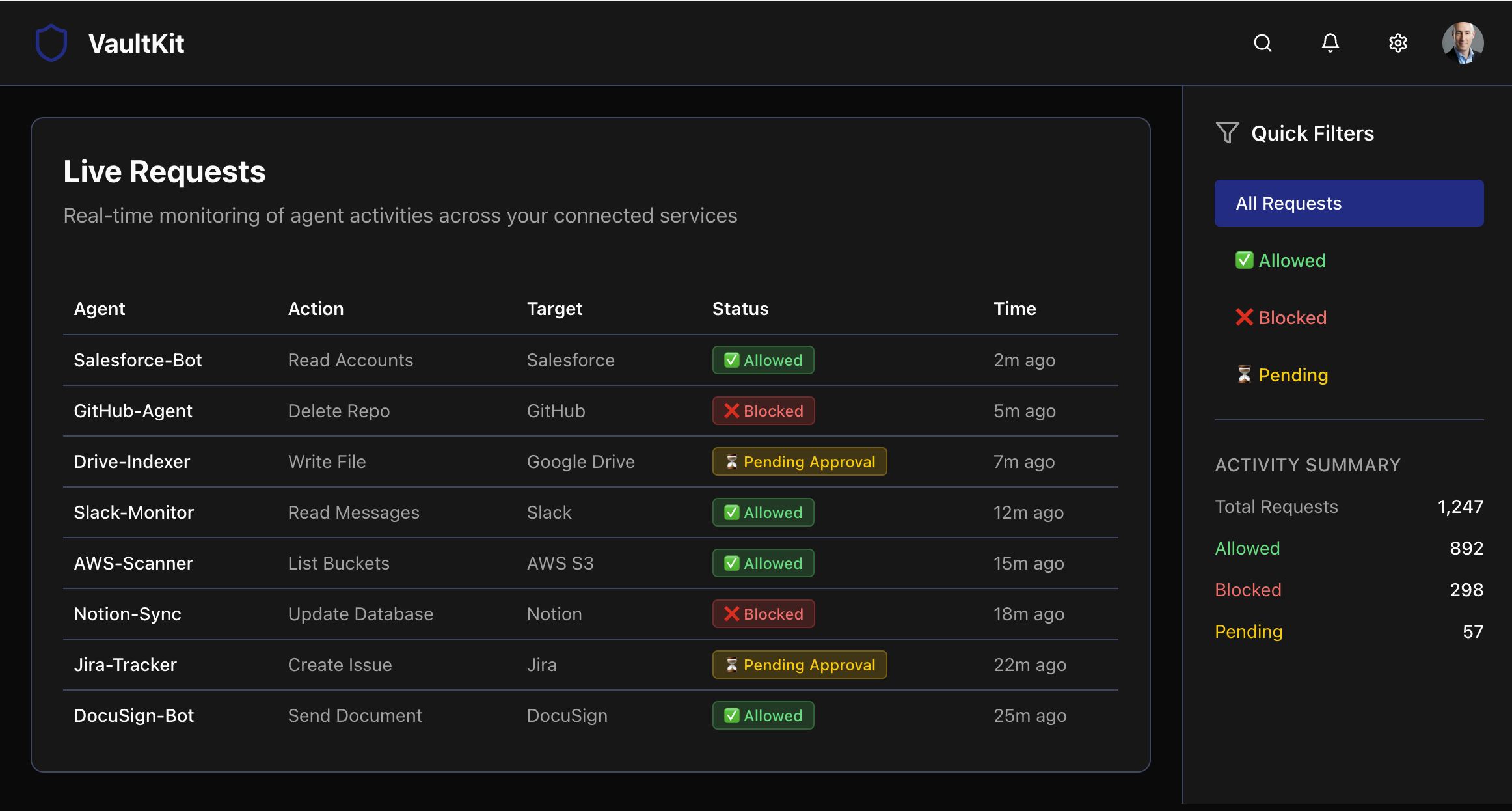
Task: Open the search icon in header
Action: click(x=1262, y=43)
